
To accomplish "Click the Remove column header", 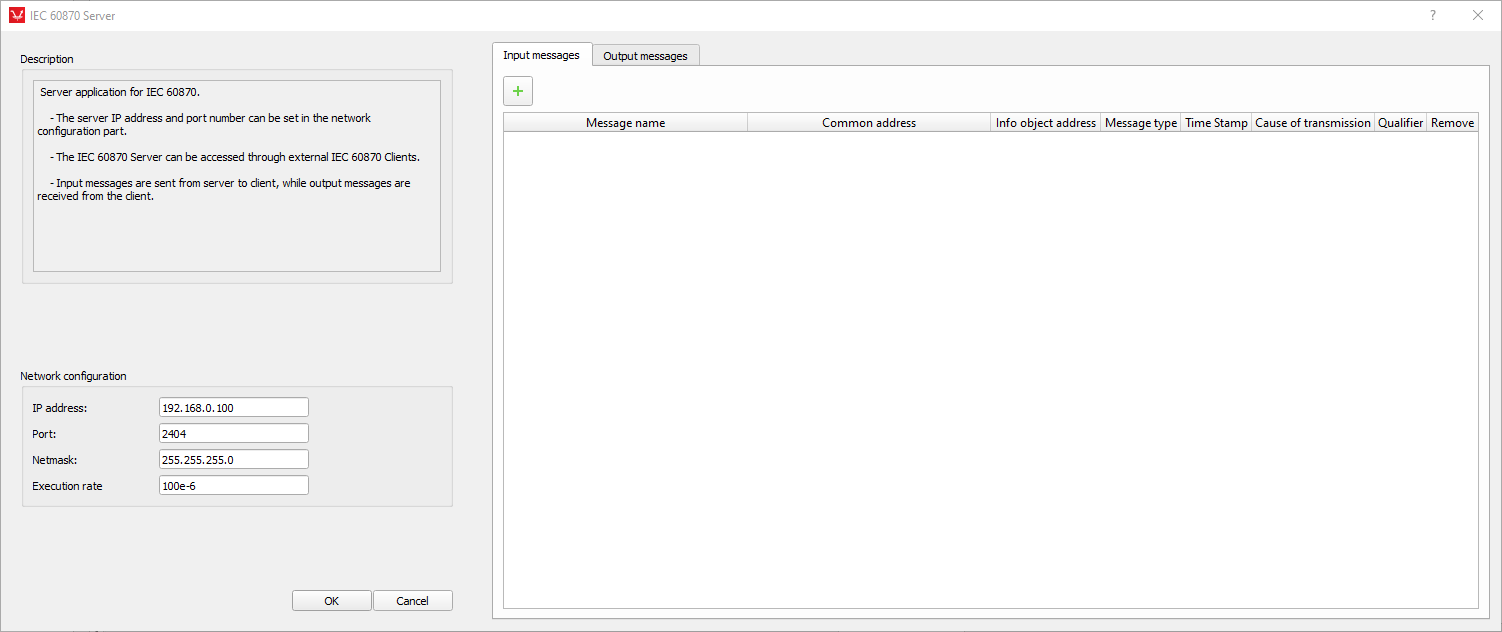I will tap(1452, 123).
